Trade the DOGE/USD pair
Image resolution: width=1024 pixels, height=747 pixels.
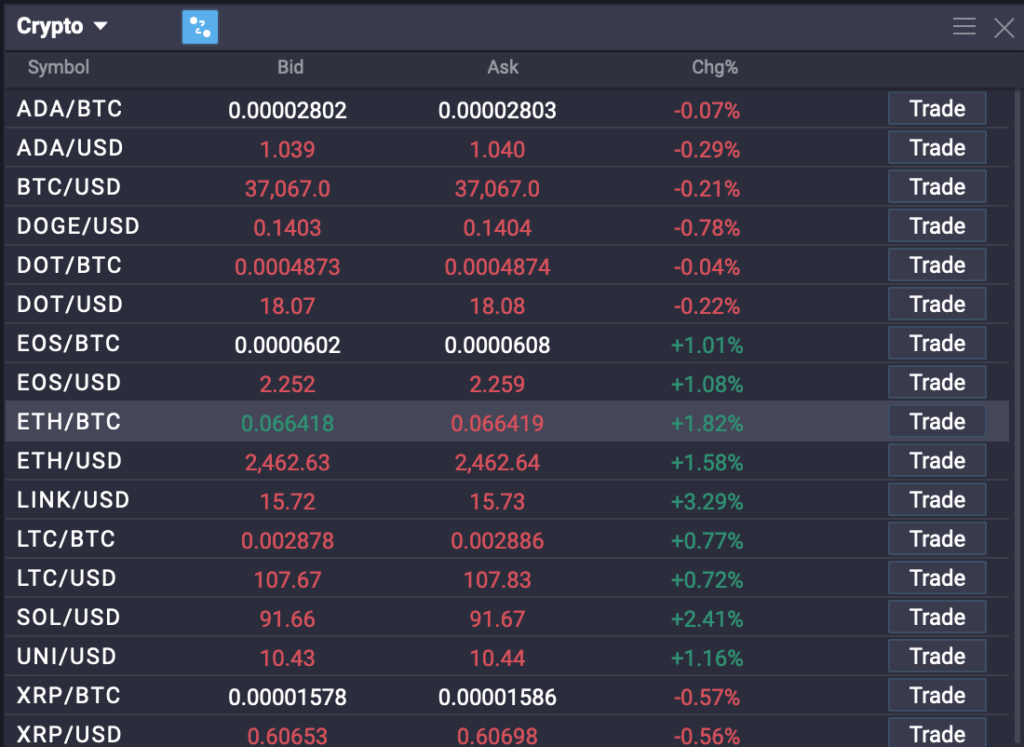click(x=936, y=226)
